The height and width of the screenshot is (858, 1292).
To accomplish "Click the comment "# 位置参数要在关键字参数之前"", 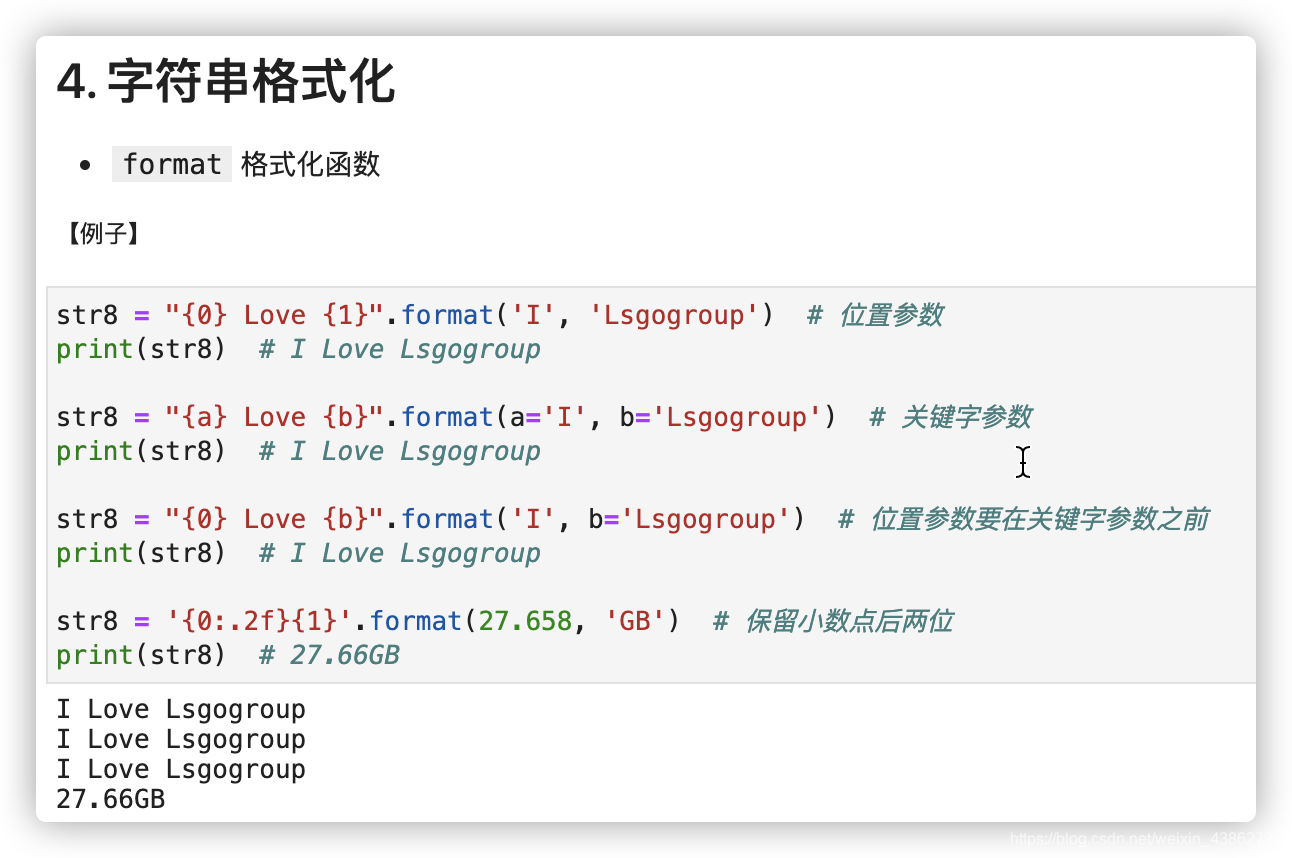I will coord(1024,519).
